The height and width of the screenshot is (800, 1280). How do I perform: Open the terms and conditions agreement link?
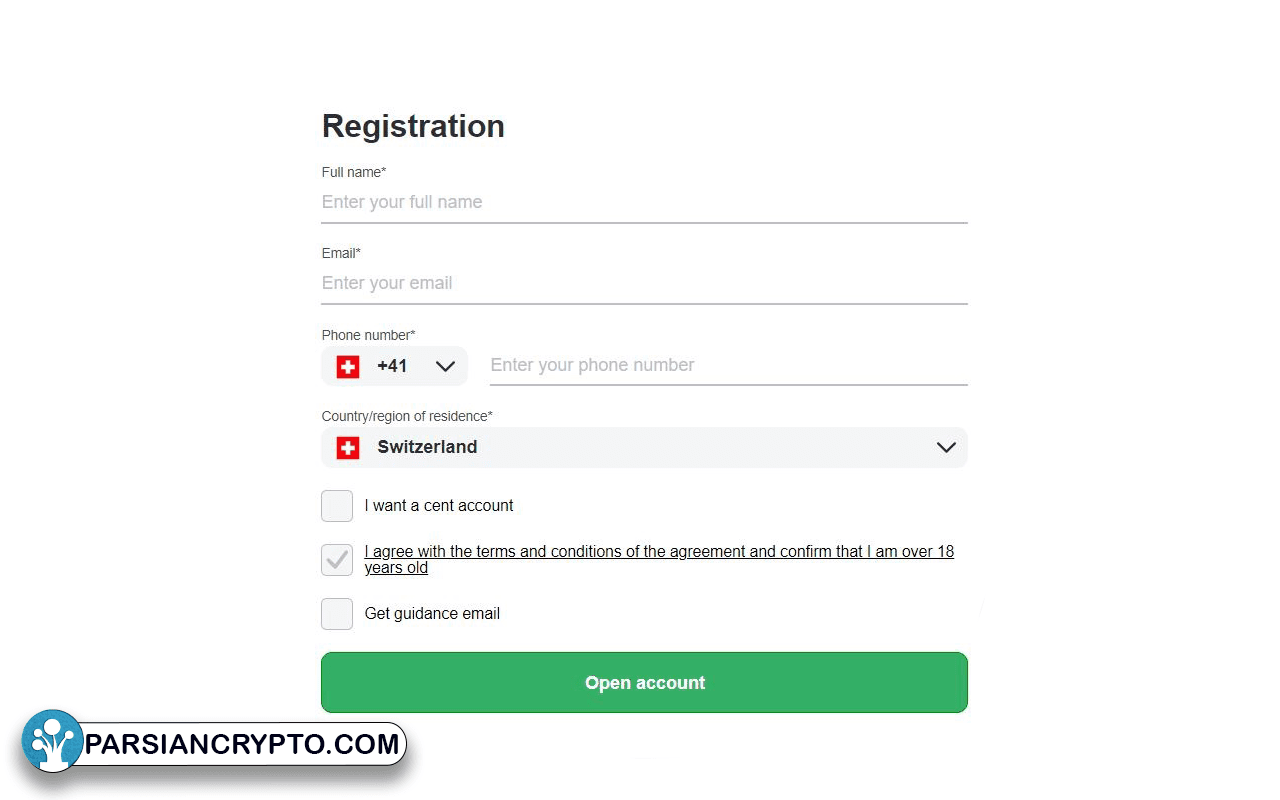(659, 551)
